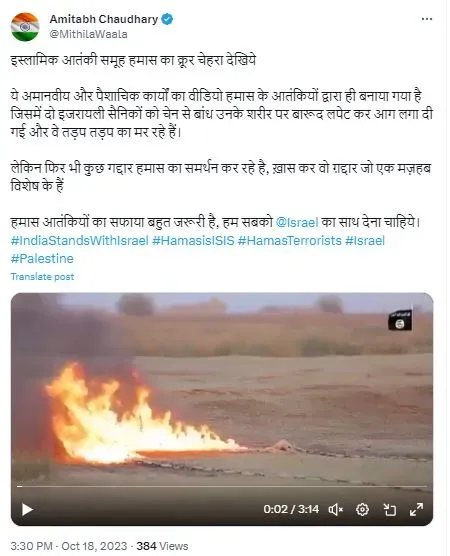The height and width of the screenshot is (556, 450).
Task: Open the #HamasisISIS hashtag
Action: [x=193, y=240]
